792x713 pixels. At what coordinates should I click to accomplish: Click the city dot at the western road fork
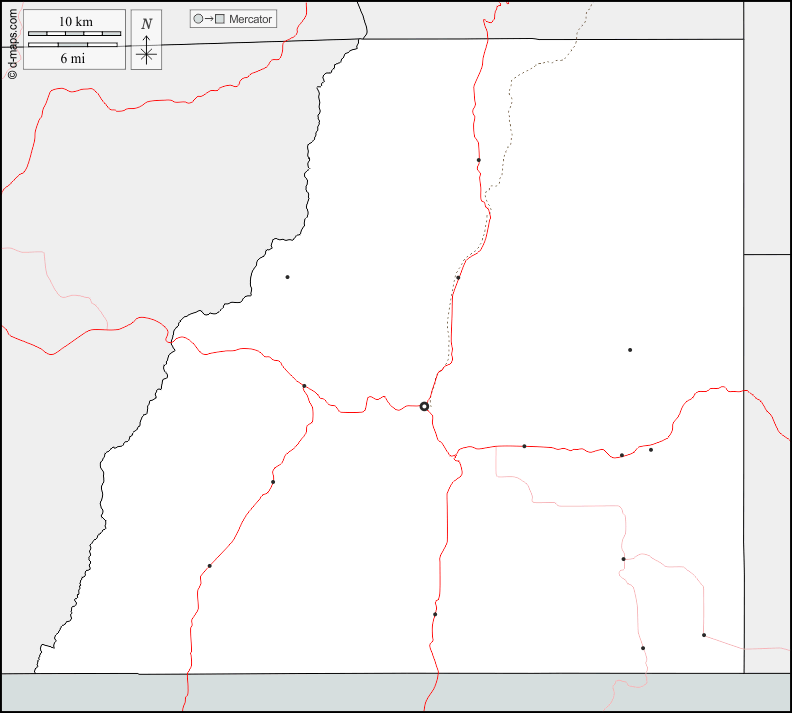pyautogui.click(x=304, y=386)
